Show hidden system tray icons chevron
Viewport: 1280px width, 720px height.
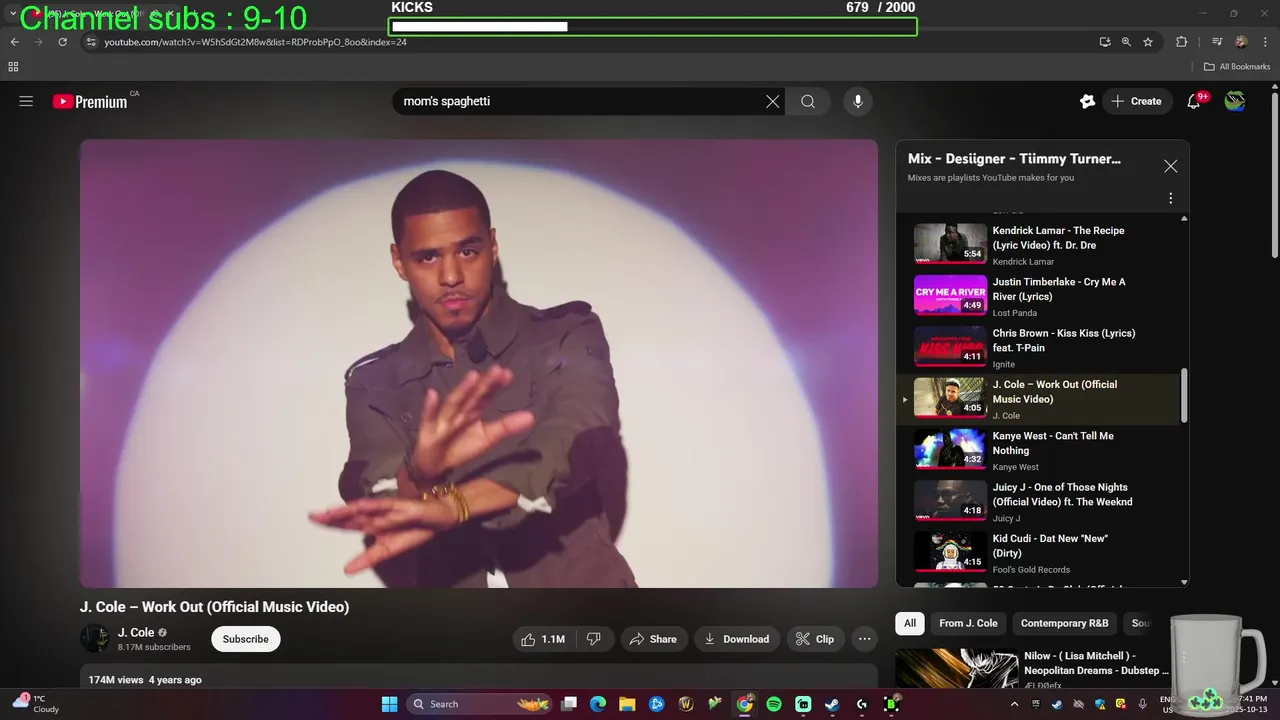point(1014,704)
